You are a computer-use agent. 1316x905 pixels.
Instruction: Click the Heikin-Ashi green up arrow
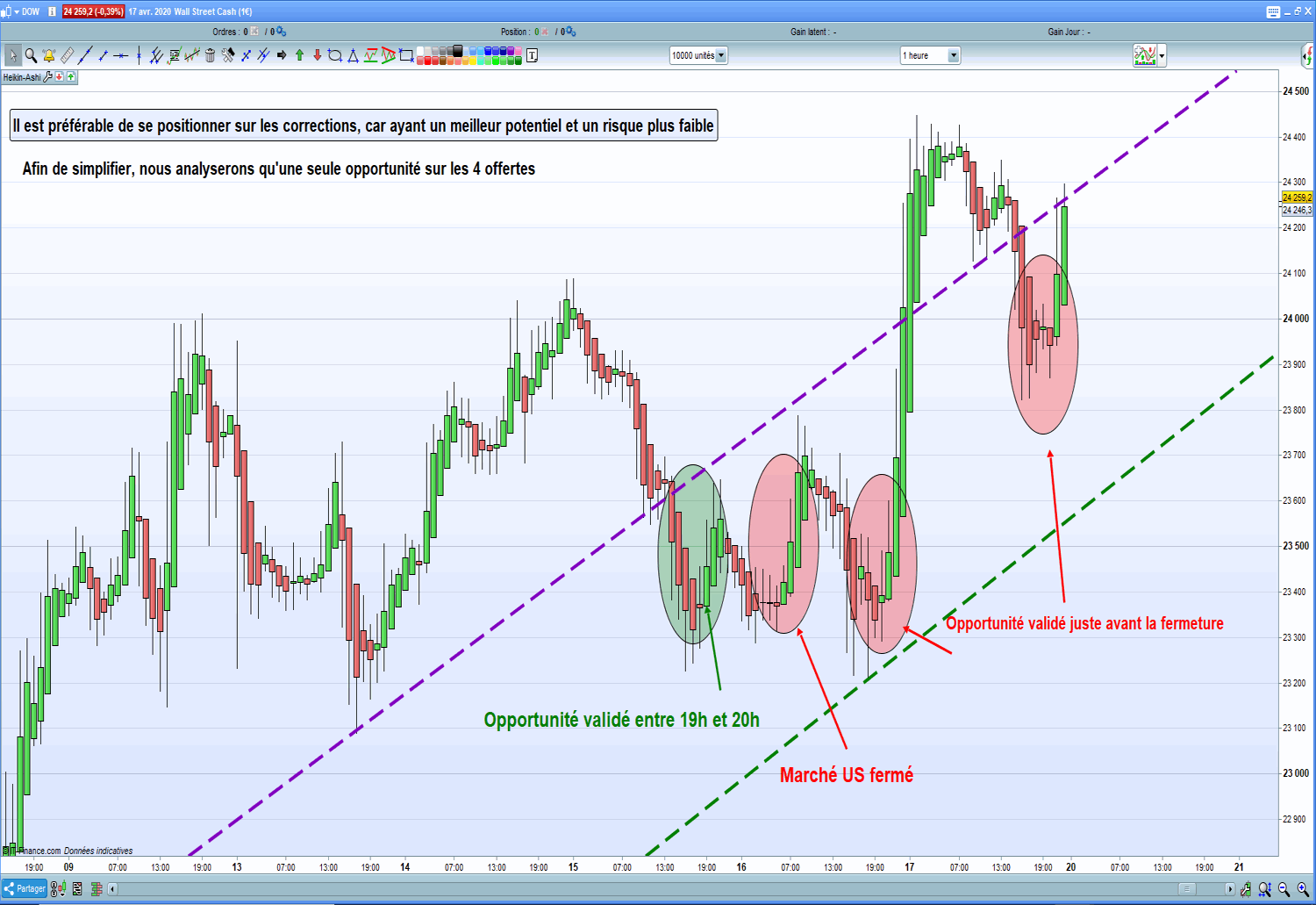(71, 77)
